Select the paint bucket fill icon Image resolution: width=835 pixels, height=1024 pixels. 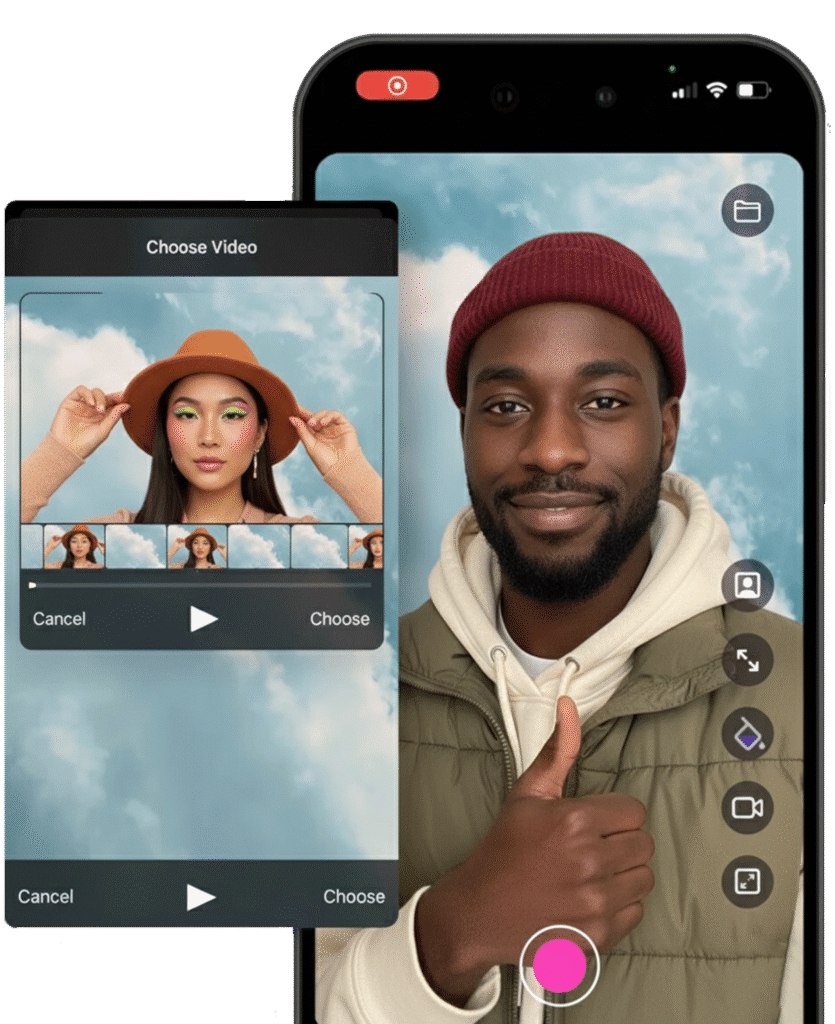click(x=747, y=734)
